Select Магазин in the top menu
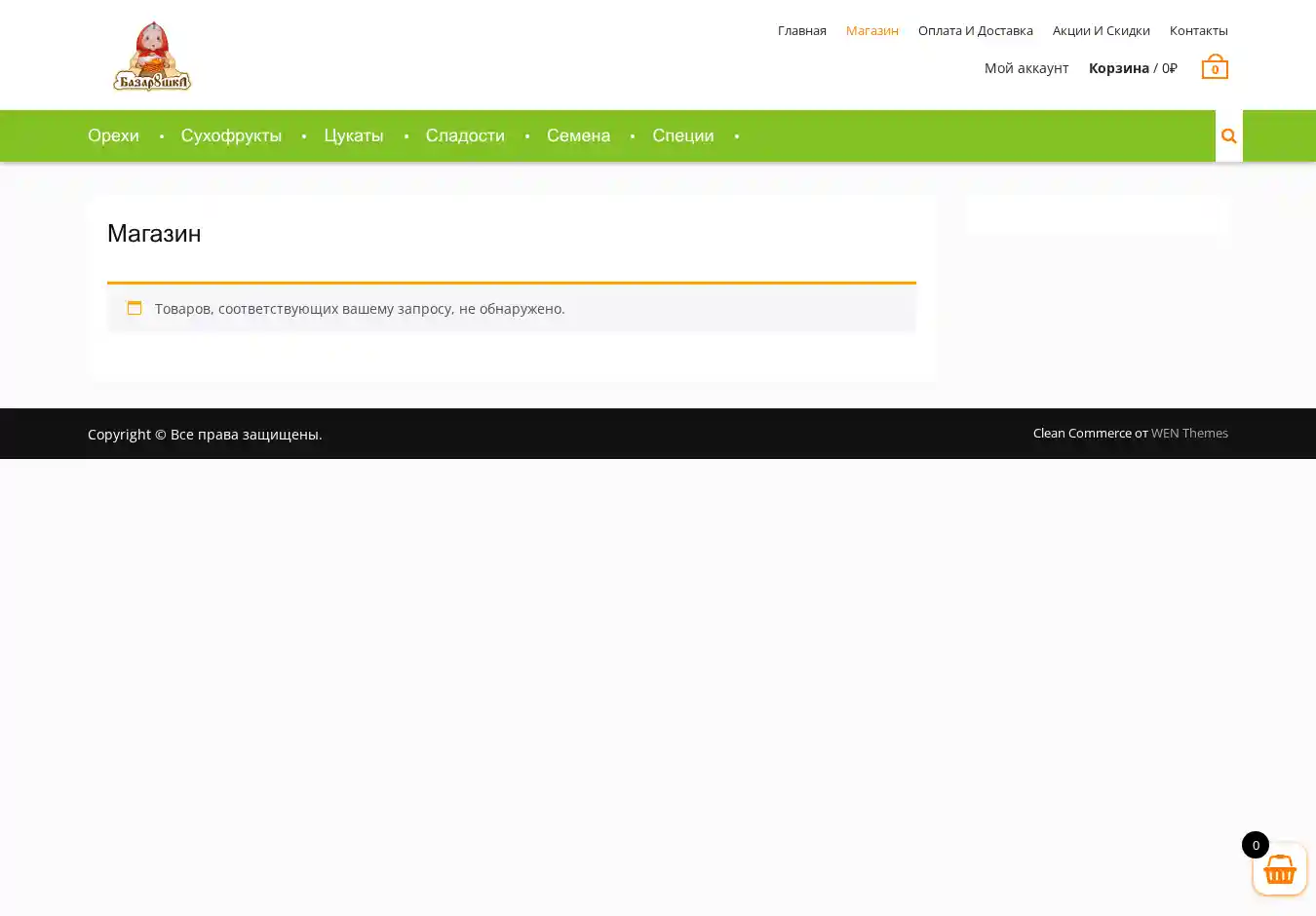The width and height of the screenshot is (1316, 916). pyautogui.click(x=871, y=30)
